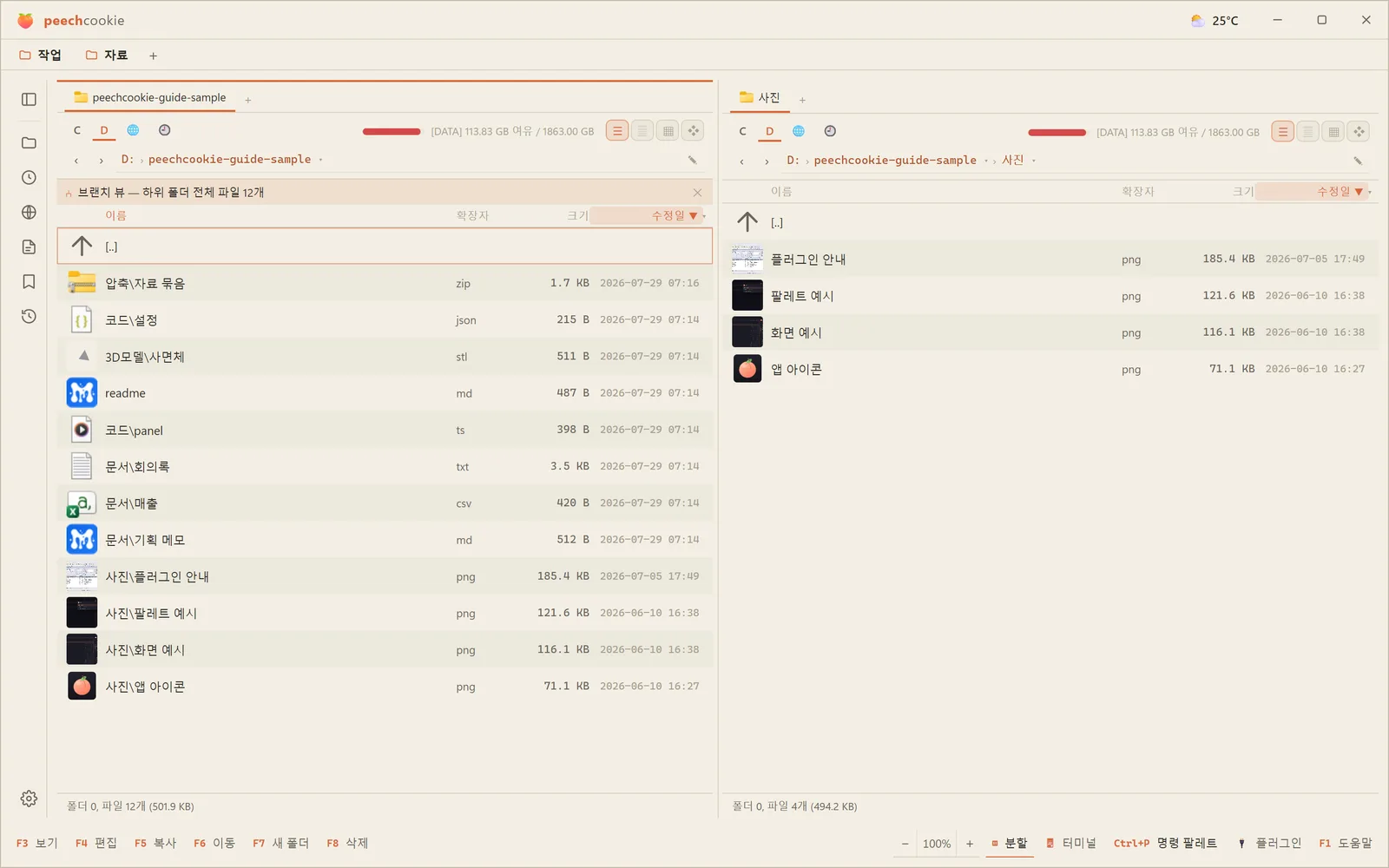Screen dimensions: 1389x868
Task: Switch right pane to detail list view
Action: pos(1283,132)
